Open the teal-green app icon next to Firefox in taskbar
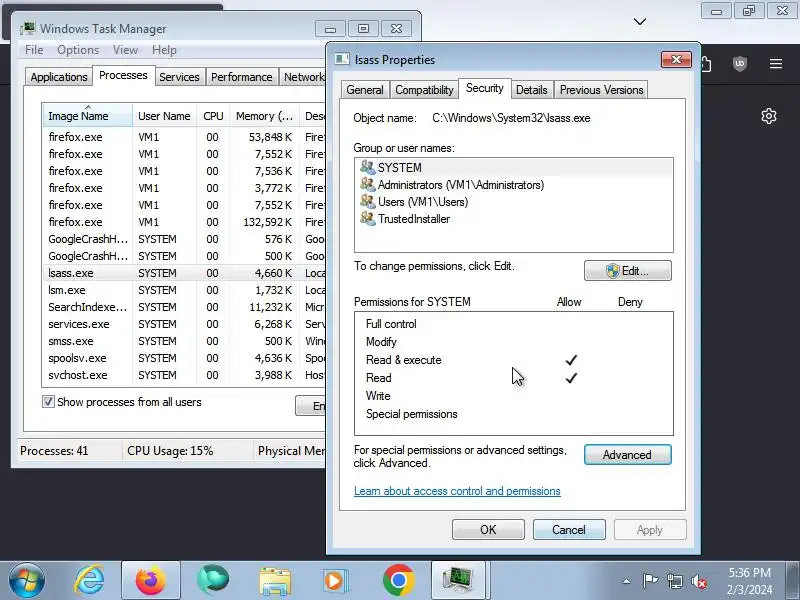 click(x=213, y=580)
